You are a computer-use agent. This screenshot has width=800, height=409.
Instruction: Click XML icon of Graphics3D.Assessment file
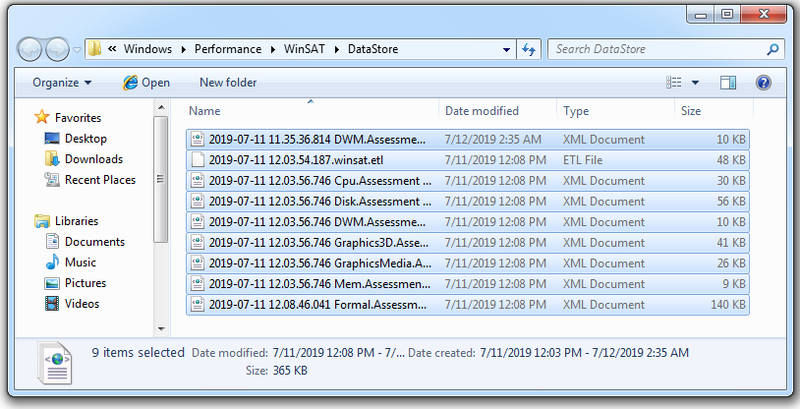tap(197, 243)
